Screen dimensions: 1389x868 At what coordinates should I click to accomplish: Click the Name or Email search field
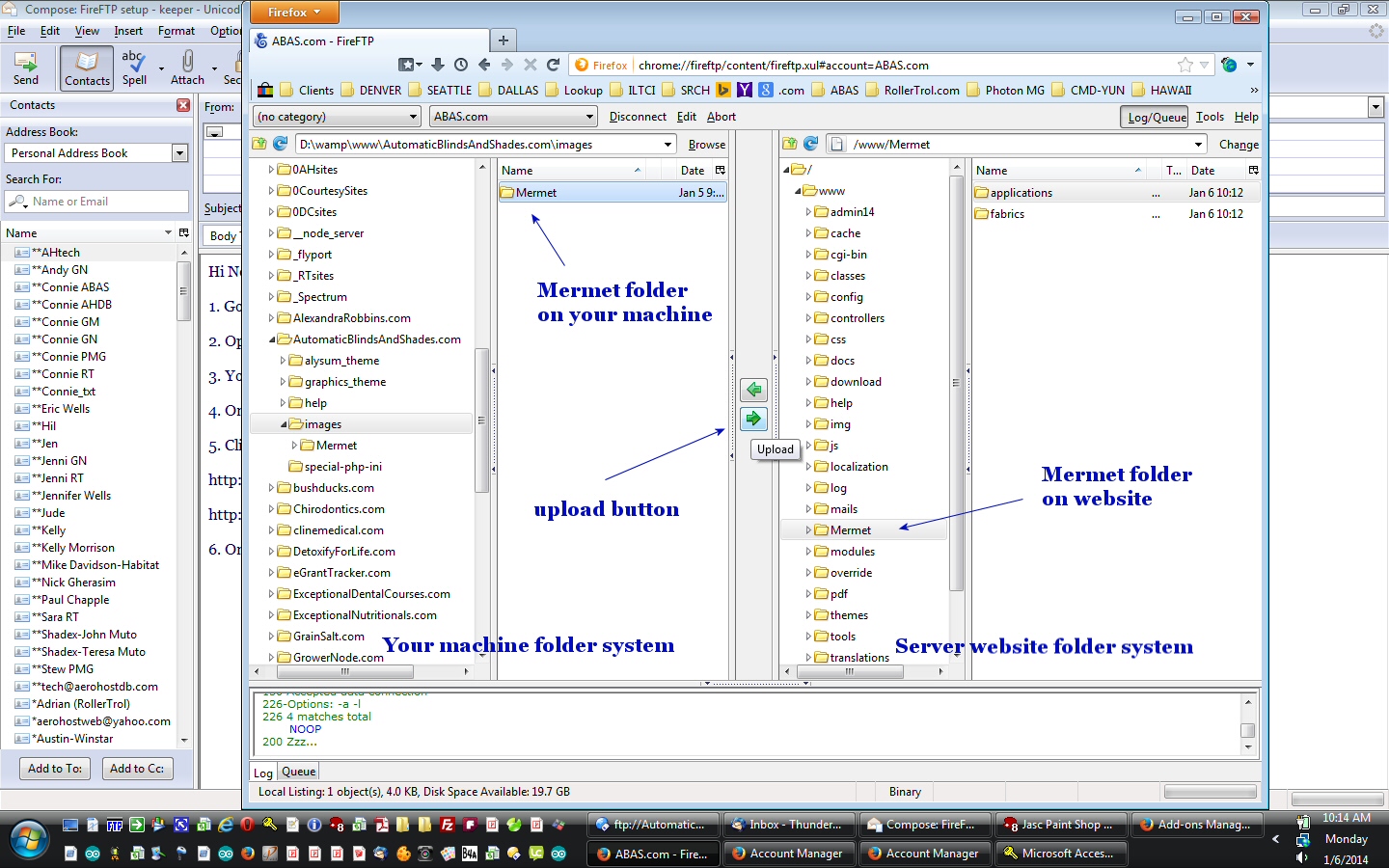[96, 202]
